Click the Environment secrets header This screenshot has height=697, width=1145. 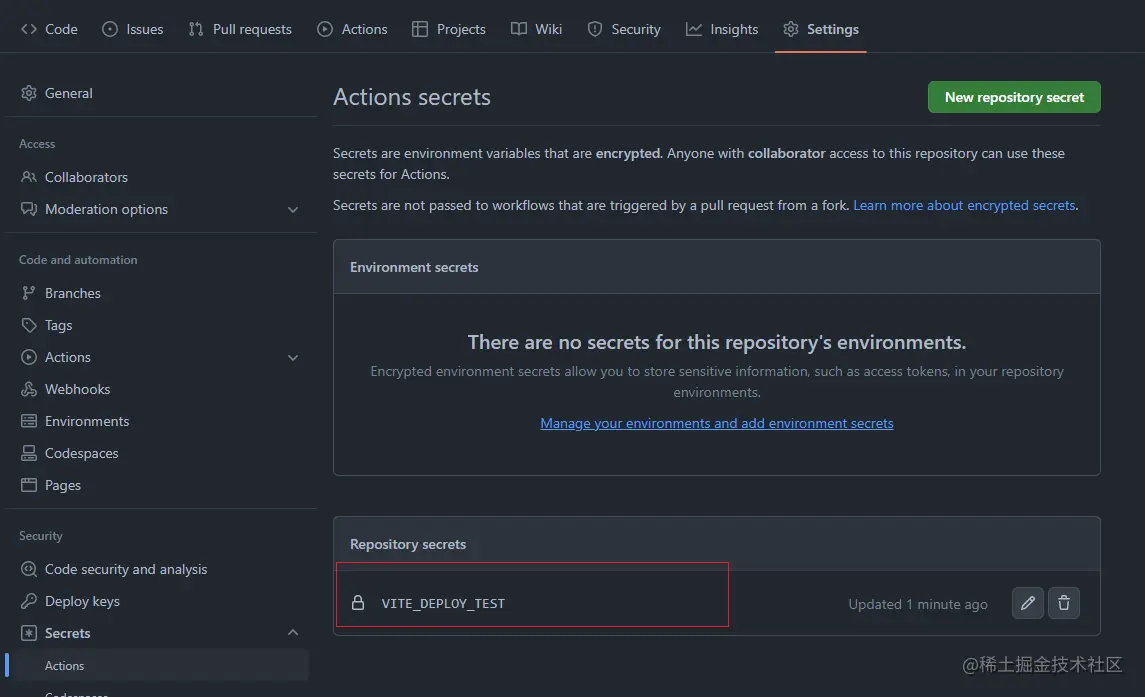pos(414,267)
